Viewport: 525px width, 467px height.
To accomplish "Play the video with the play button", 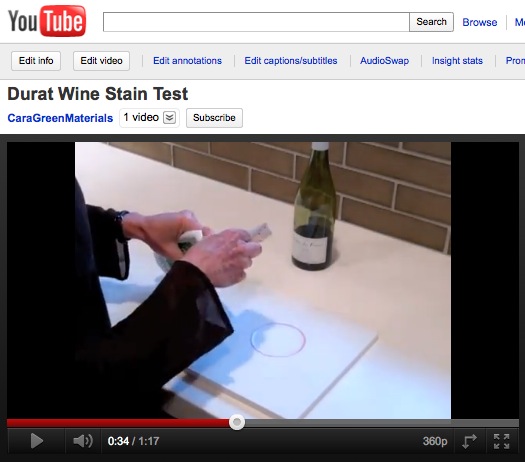I will 36,441.
